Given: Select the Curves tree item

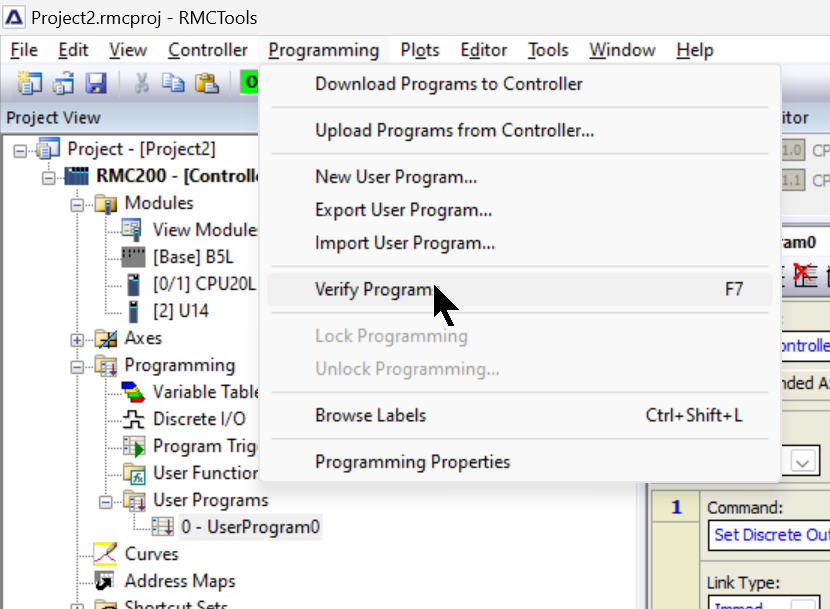Looking at the screenshot, I should (151, 554).
